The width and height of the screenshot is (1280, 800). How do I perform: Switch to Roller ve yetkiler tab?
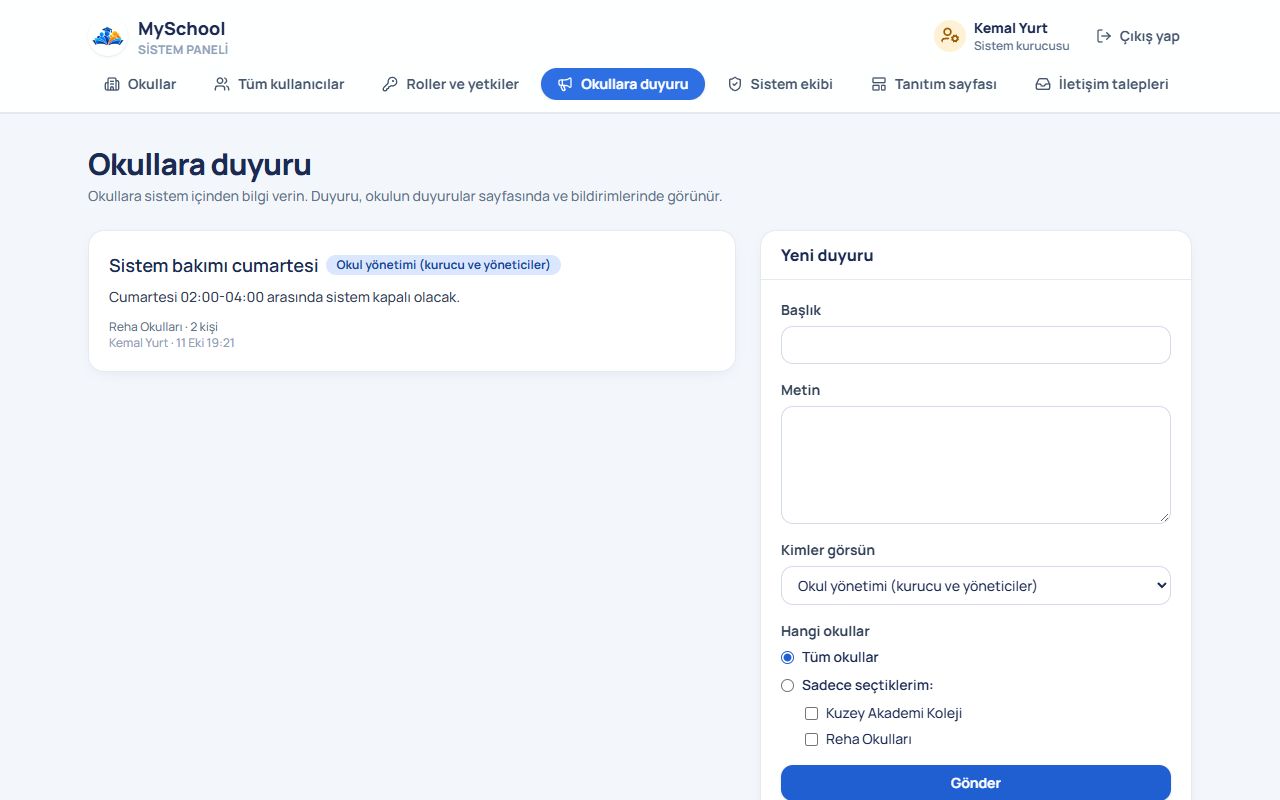coord(451,84)
